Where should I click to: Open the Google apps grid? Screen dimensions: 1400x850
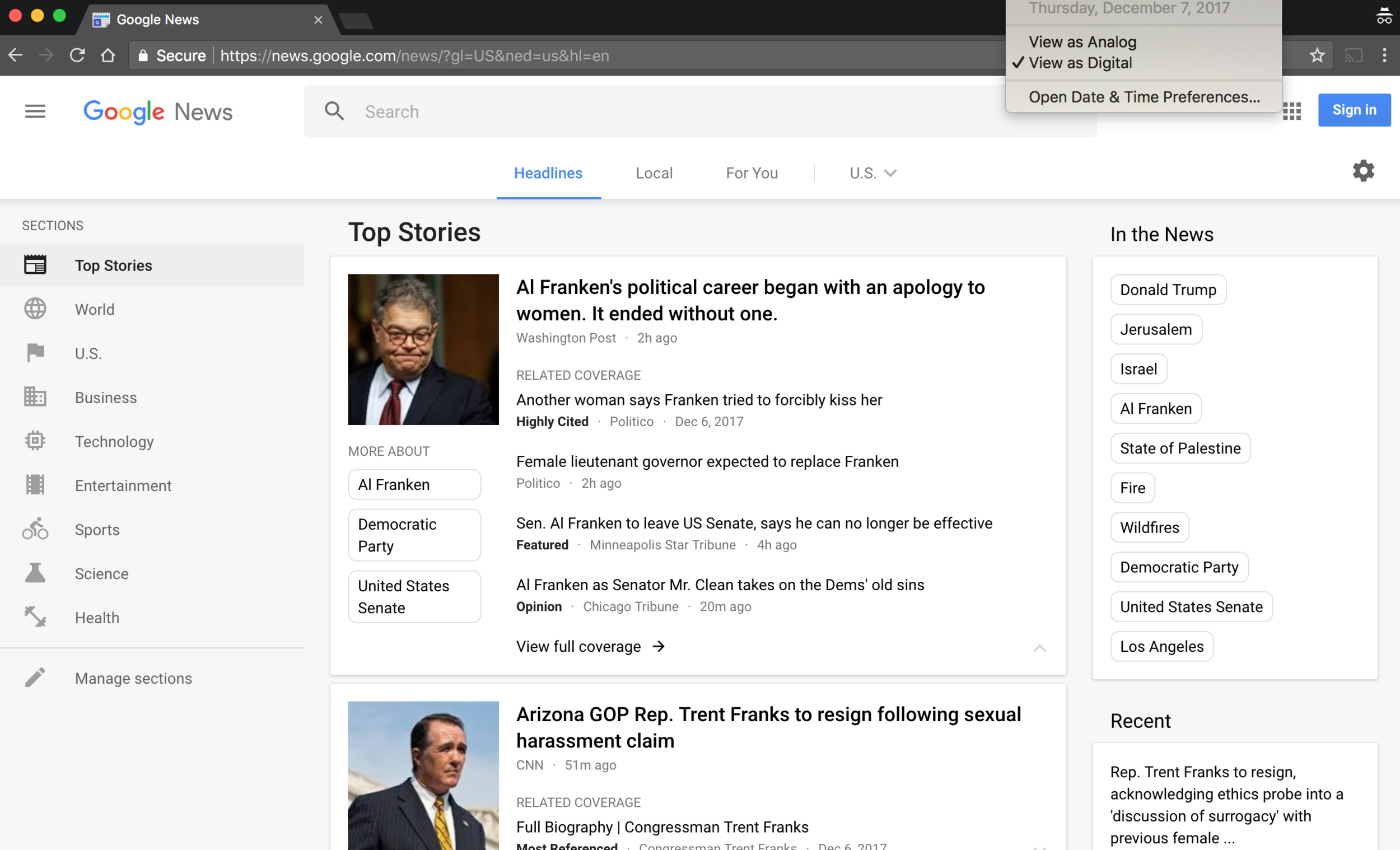tap(1291, 111)
